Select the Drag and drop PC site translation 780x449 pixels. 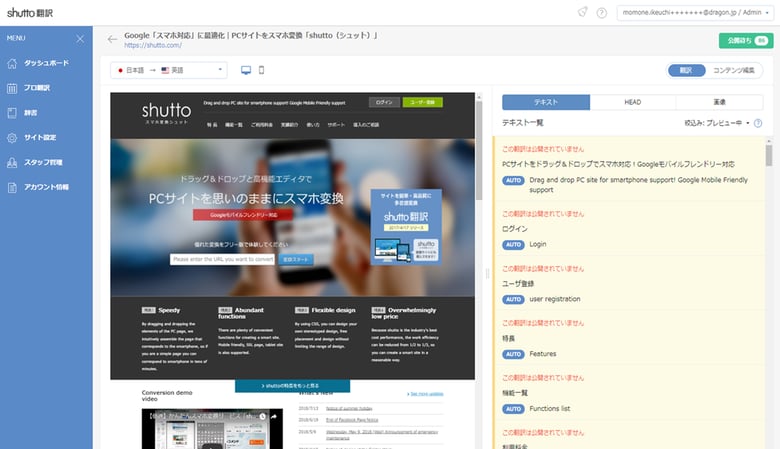coord(638,185)
